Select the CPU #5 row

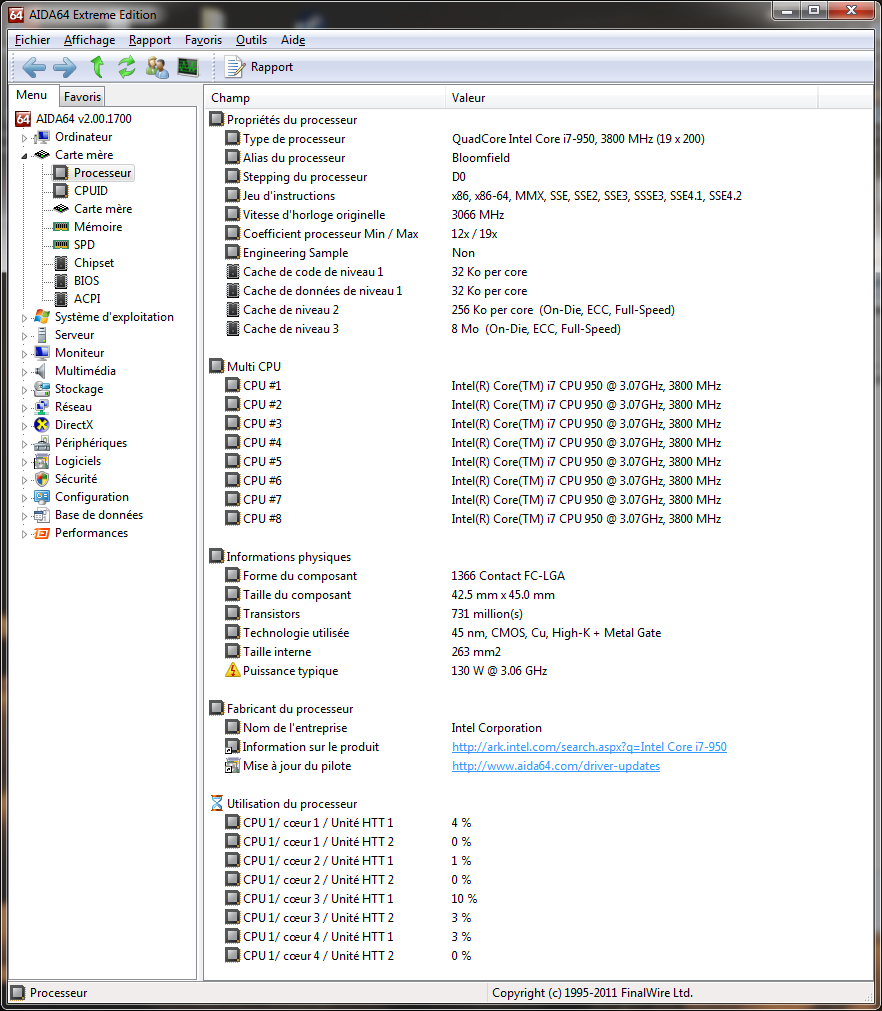pos(538,462)
